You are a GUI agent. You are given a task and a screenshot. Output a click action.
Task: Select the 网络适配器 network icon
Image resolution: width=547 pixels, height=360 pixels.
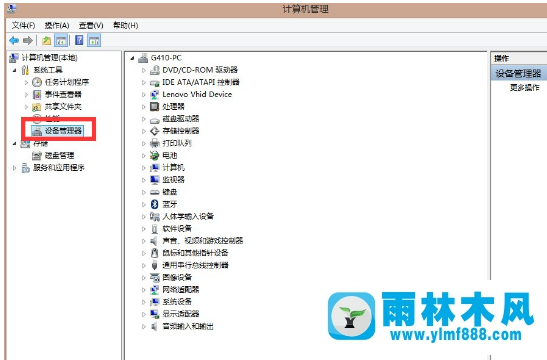click(x=155, y=290)
